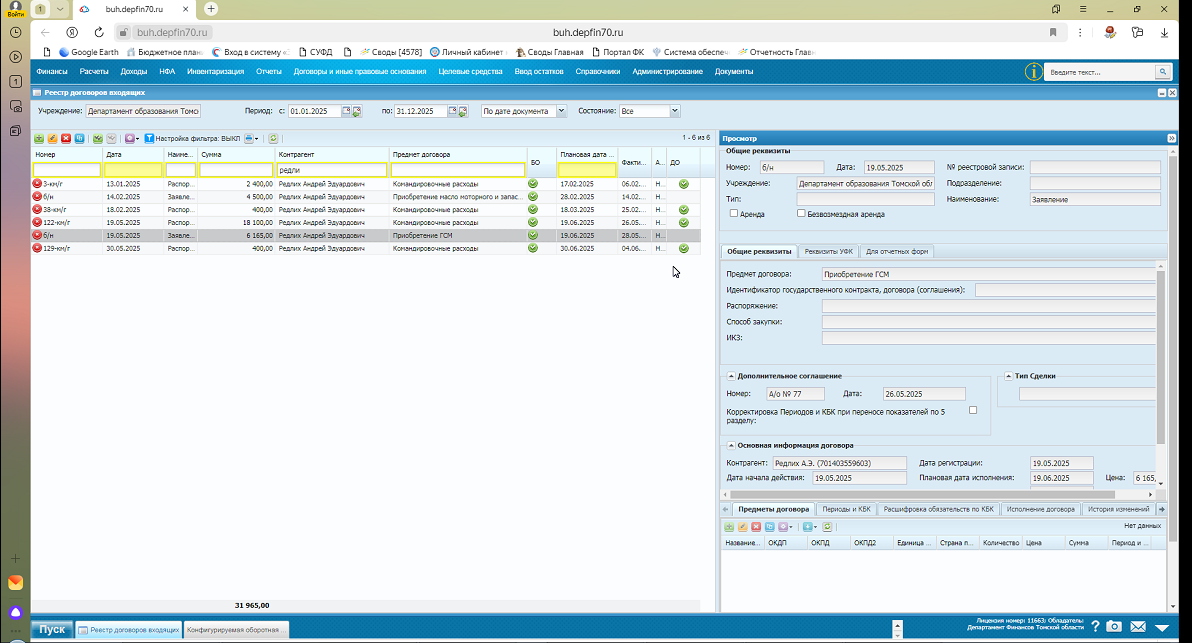1192x643 pixels.
Task: Toggle the Безвозмездная аренда checkbox
Action: [800, 214]
